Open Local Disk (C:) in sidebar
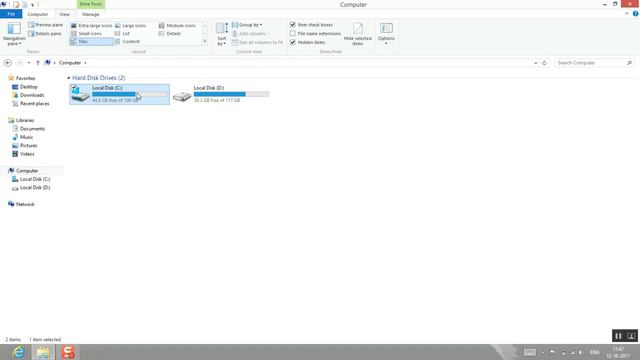 [x=35, y=179]
